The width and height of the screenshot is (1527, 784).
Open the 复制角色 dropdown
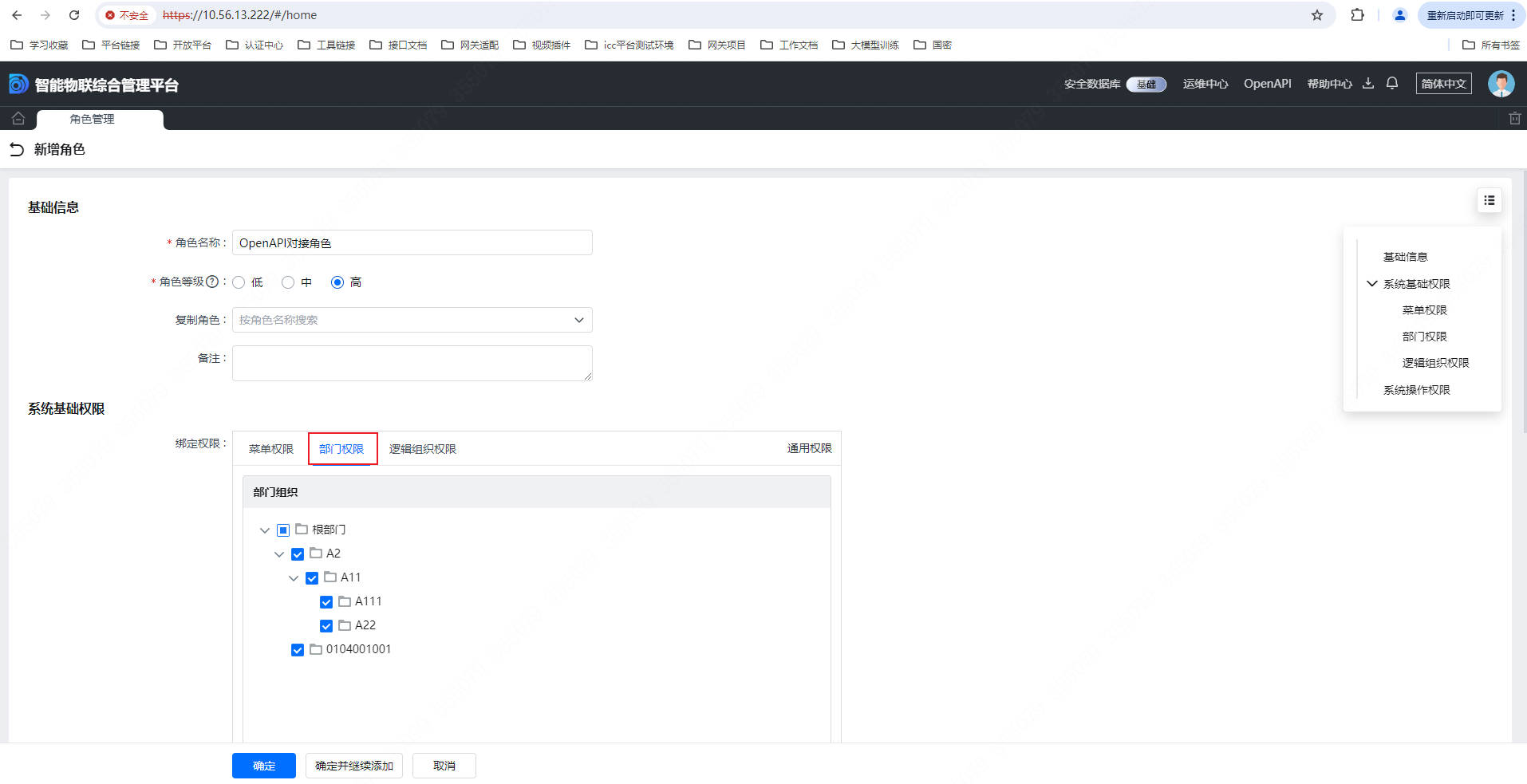[x=412, y=320]
